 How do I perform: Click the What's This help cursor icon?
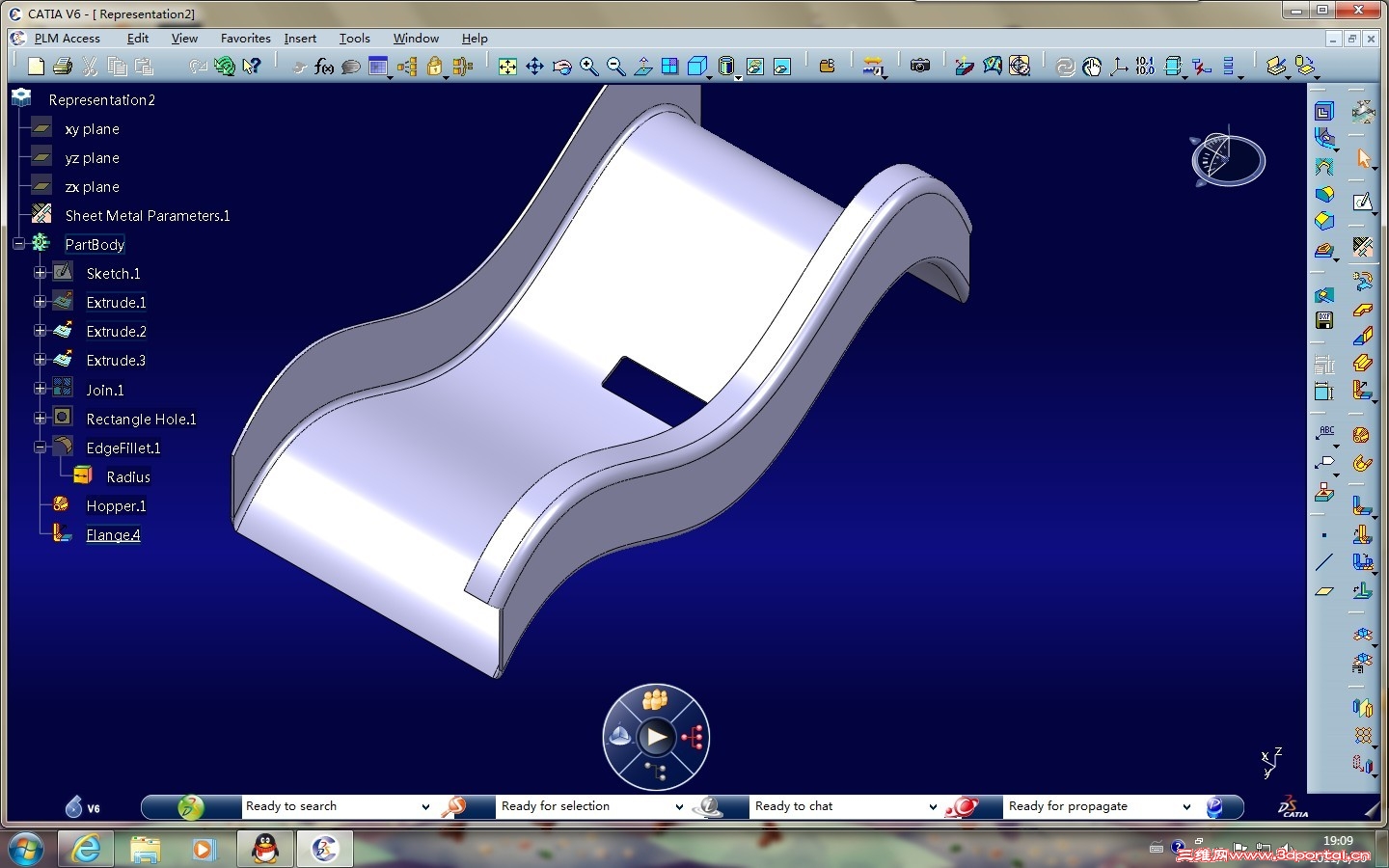click(x=252, y=66)
